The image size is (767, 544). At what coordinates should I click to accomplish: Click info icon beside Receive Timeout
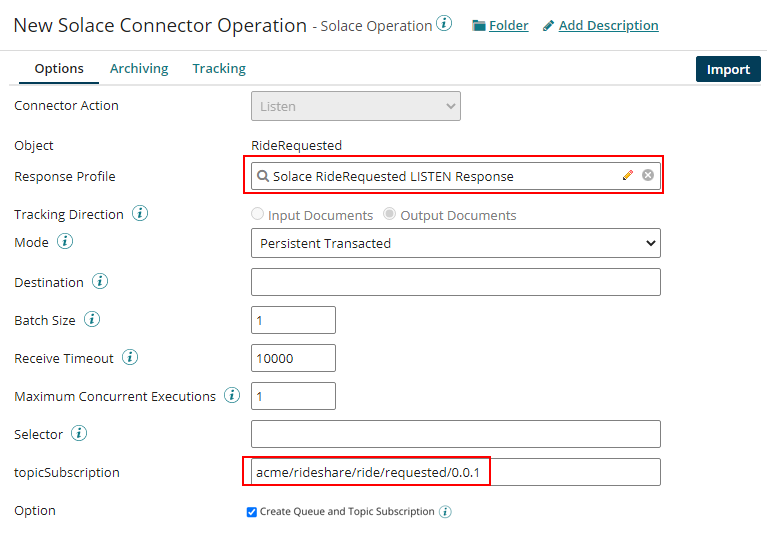pos(130,358)
